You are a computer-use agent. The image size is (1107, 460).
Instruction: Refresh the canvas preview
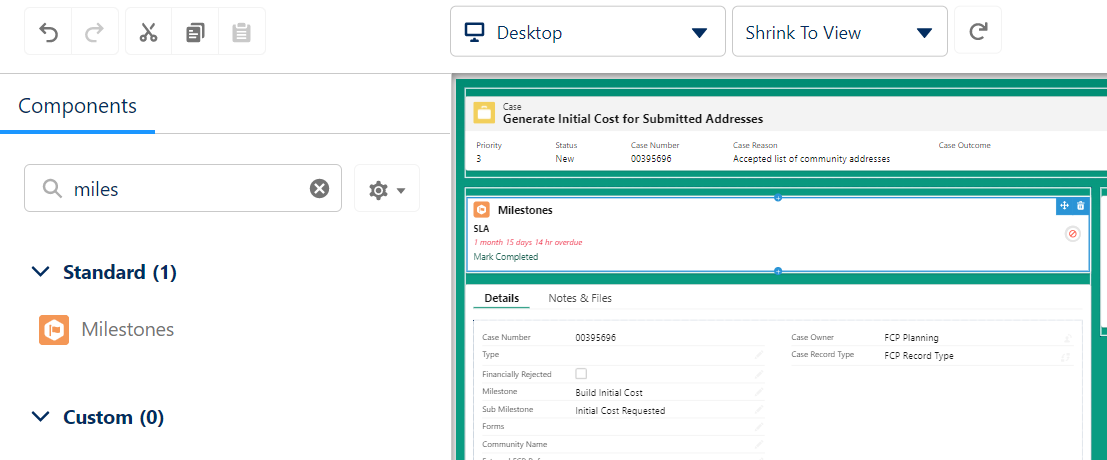(x=978, y=30)
